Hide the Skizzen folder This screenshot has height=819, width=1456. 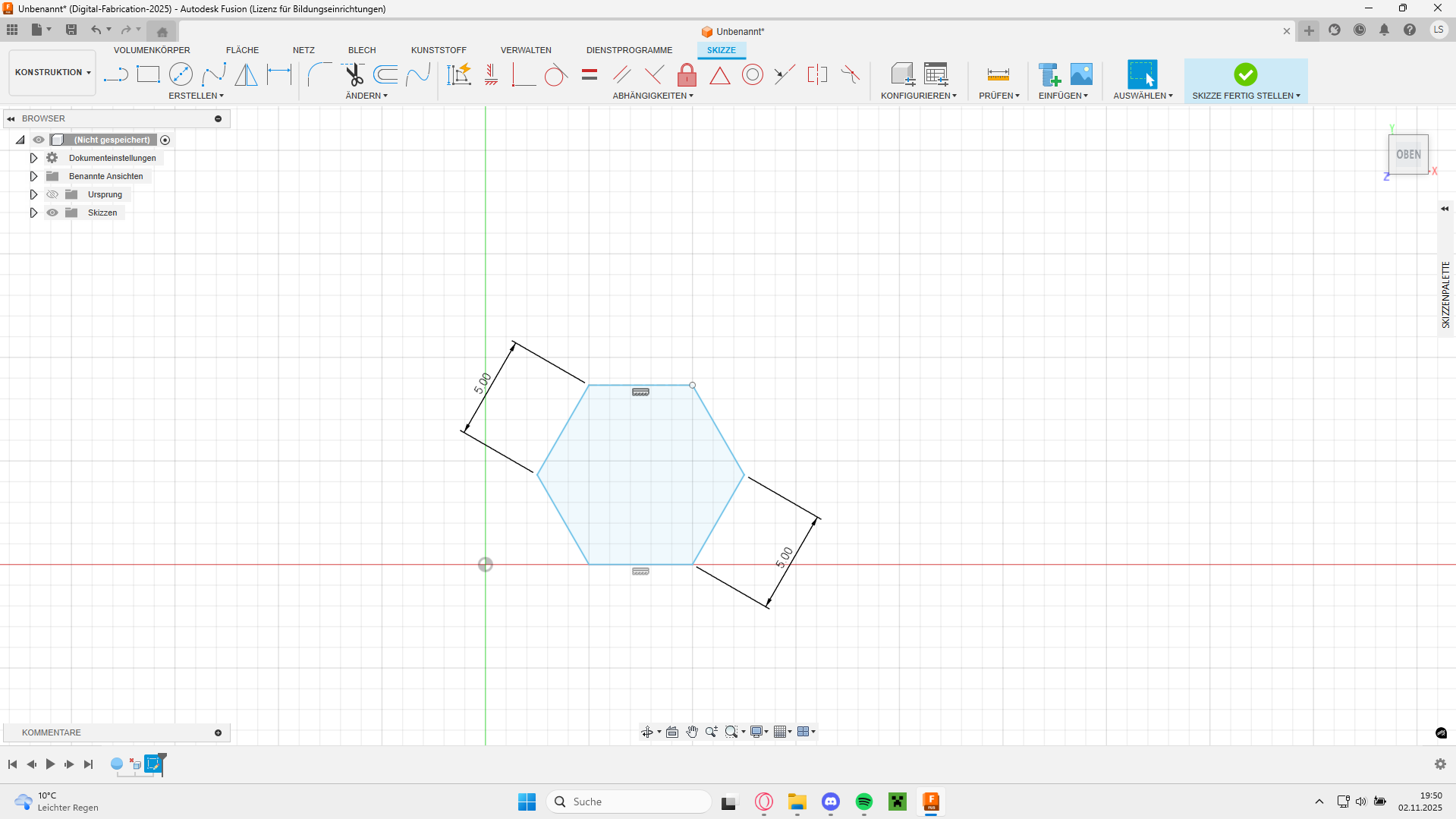52,213
